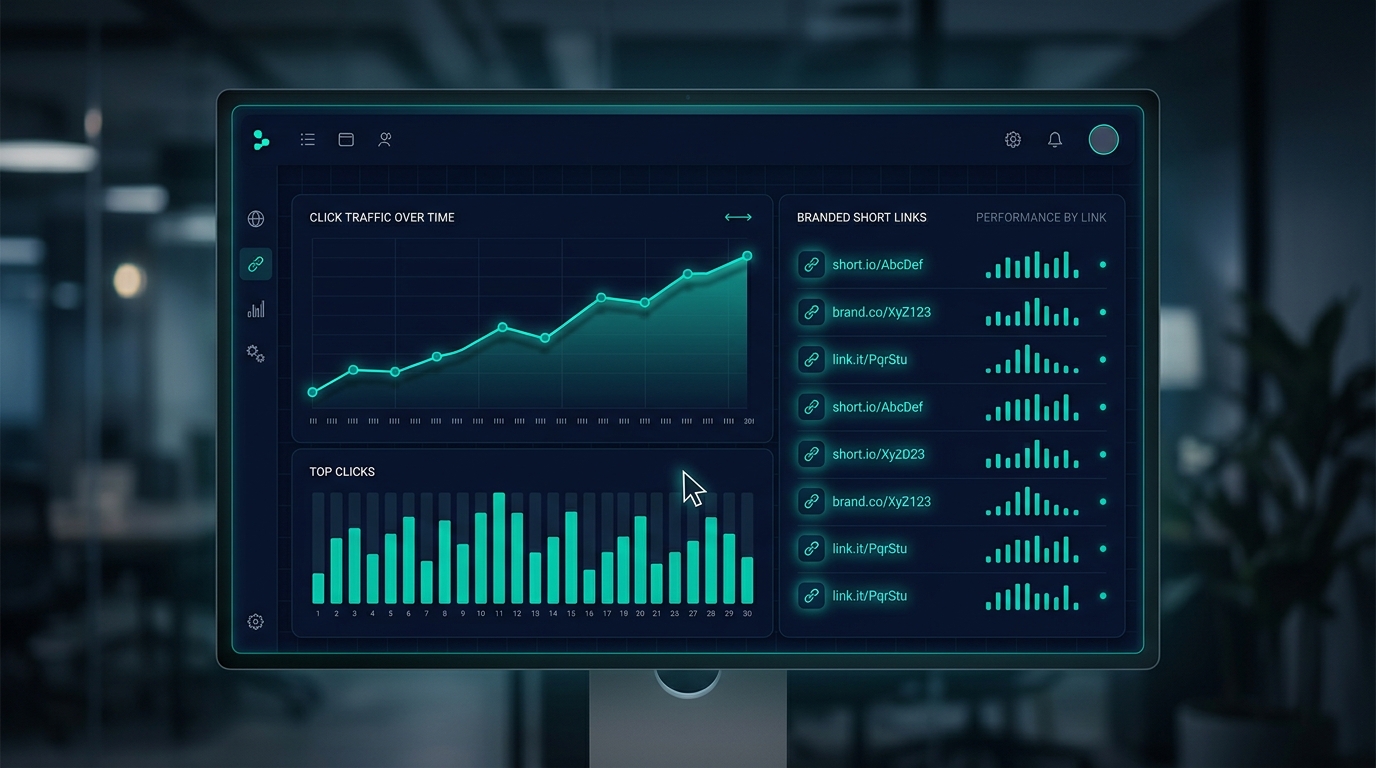The height and width of the screenshot is (768, 1376).
Task: Click the link icon beside brand.co/XyZ123
Action: [811, 312]
